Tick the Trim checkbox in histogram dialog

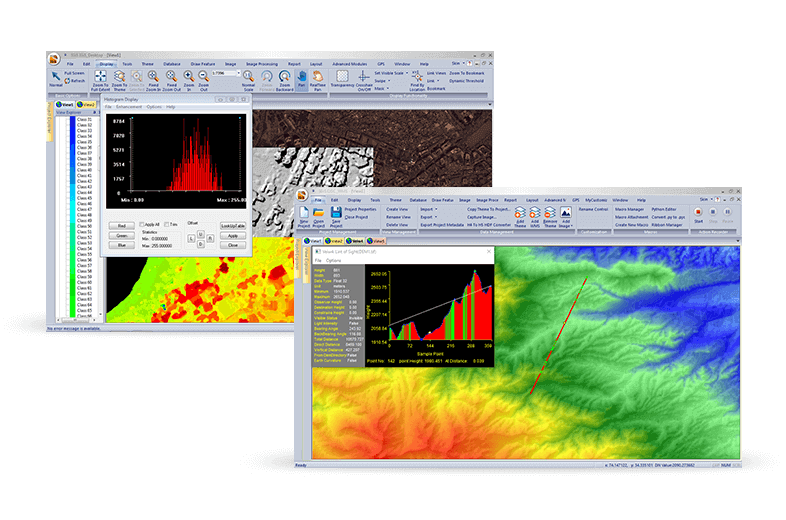(169, 224)
